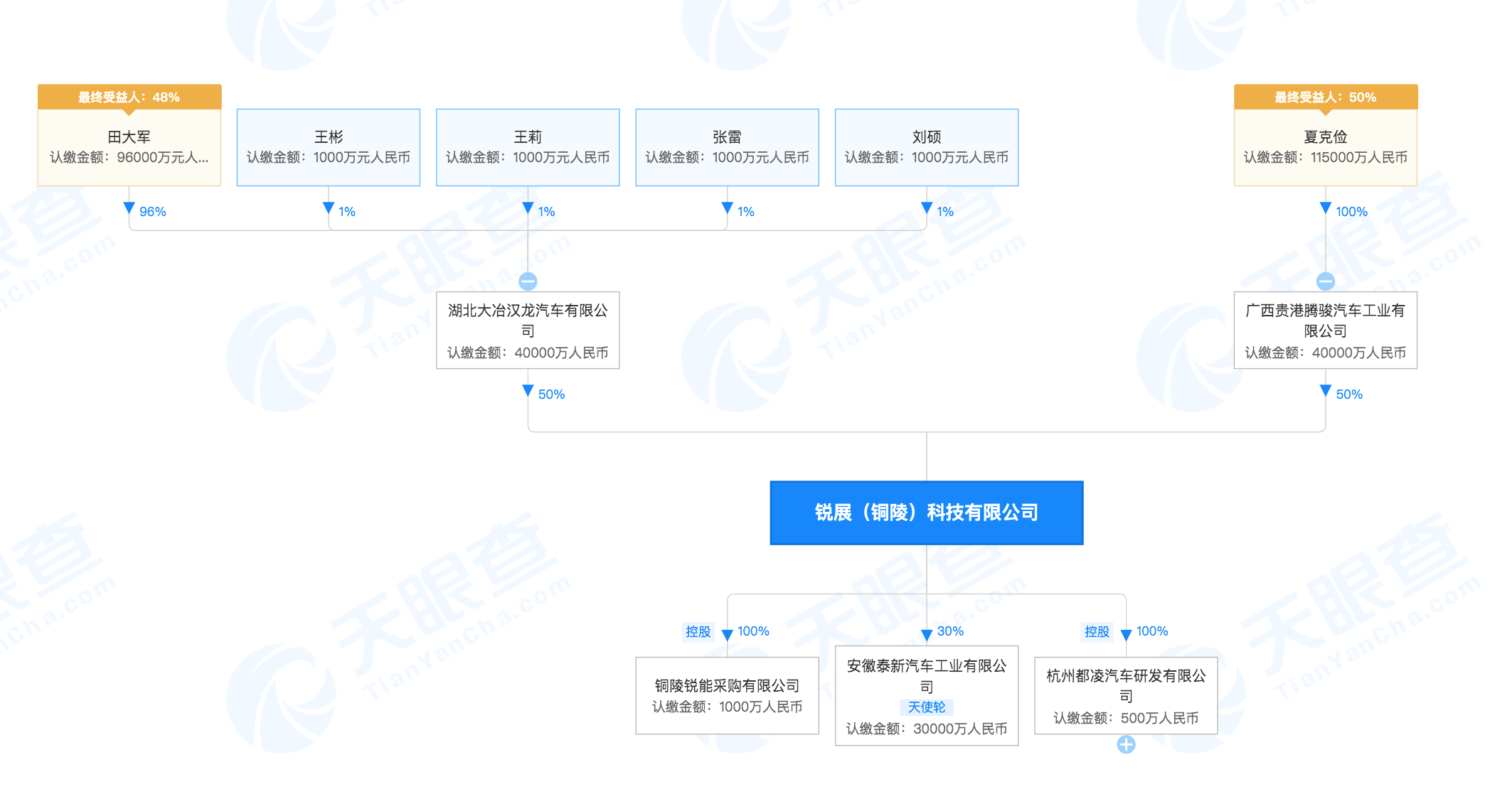Open 杭州都凌汽车研发有限公司 subsidiary node

(1126, 695)
